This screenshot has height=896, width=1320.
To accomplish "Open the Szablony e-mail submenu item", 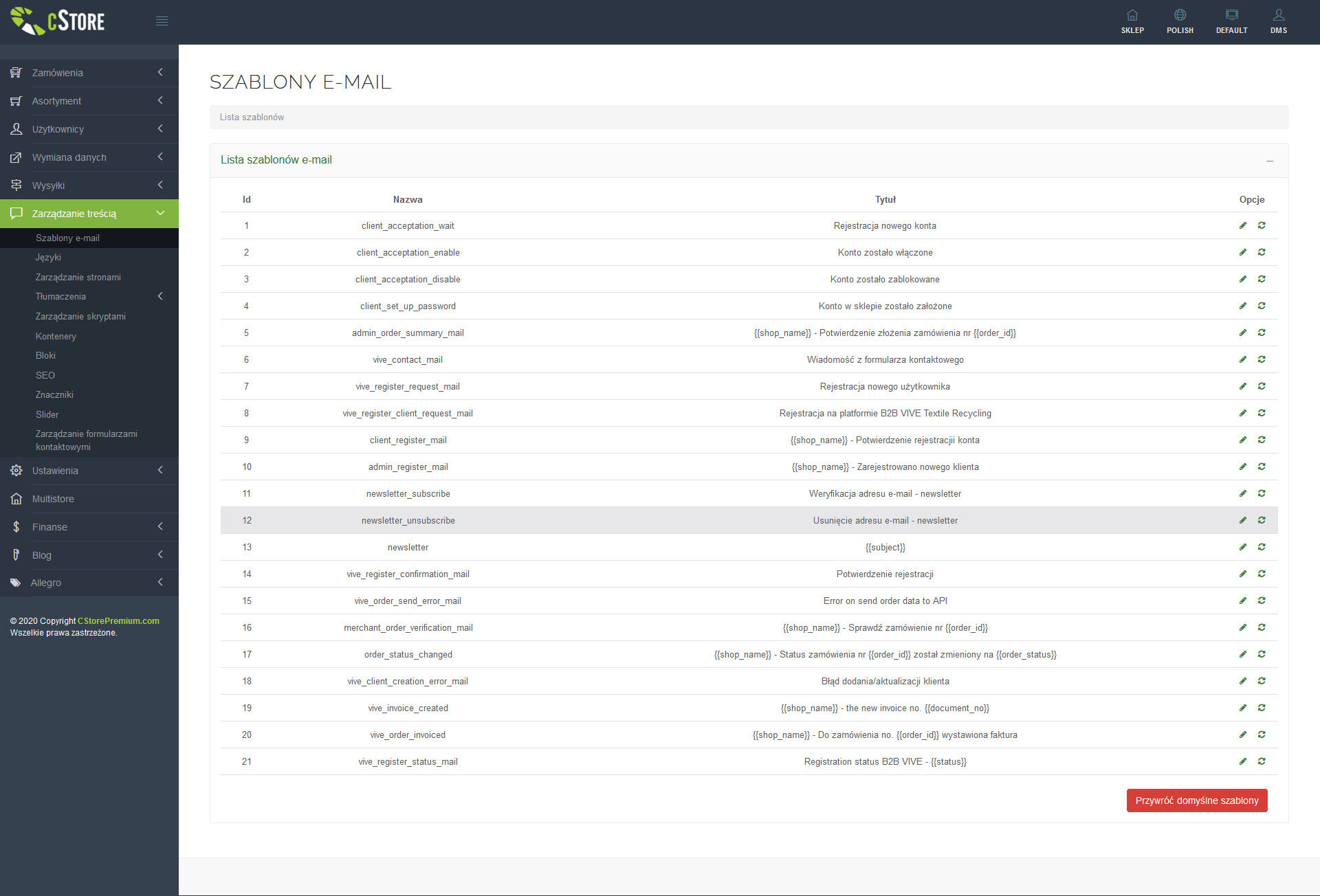I will 89,238.
